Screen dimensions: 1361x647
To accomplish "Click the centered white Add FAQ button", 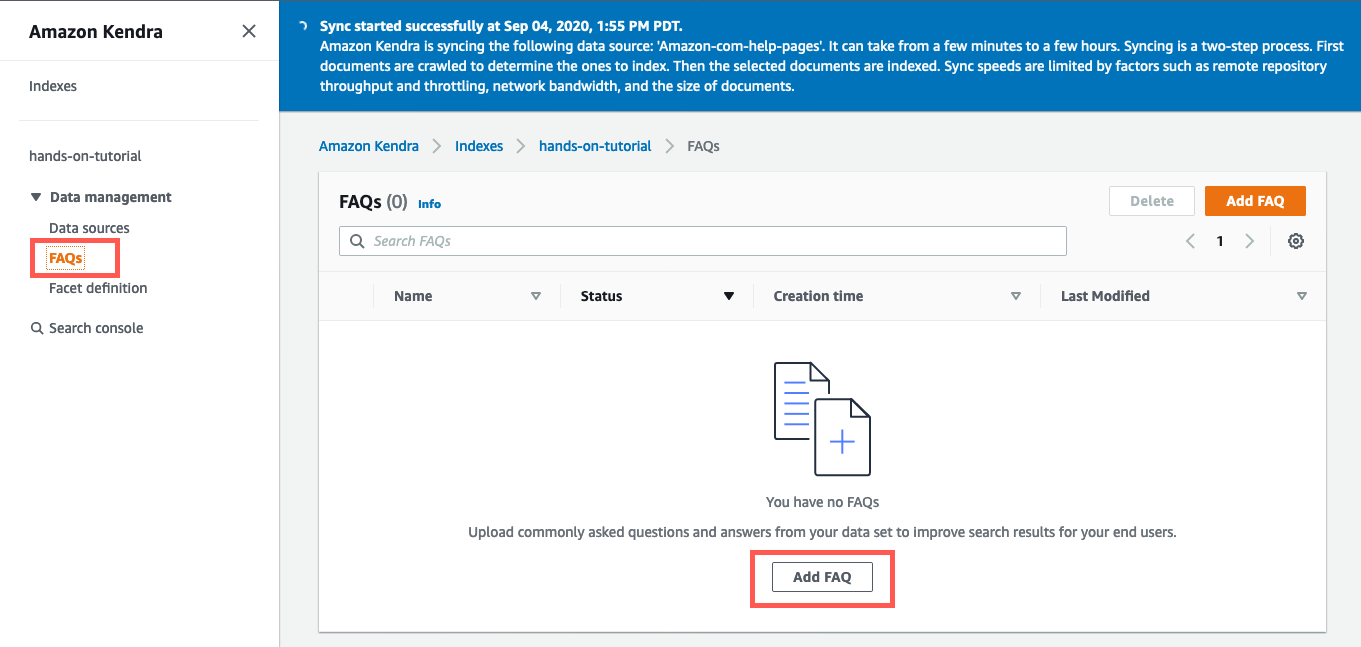I will coord(822,577).
